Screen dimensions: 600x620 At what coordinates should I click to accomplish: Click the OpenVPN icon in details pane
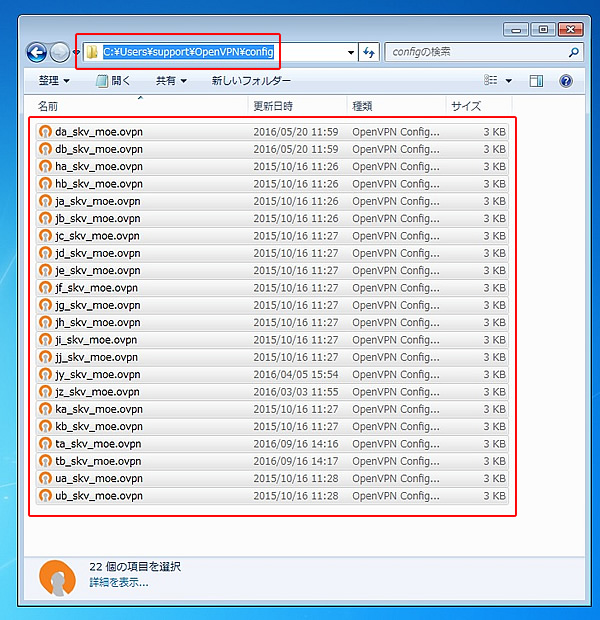(59, 579)
